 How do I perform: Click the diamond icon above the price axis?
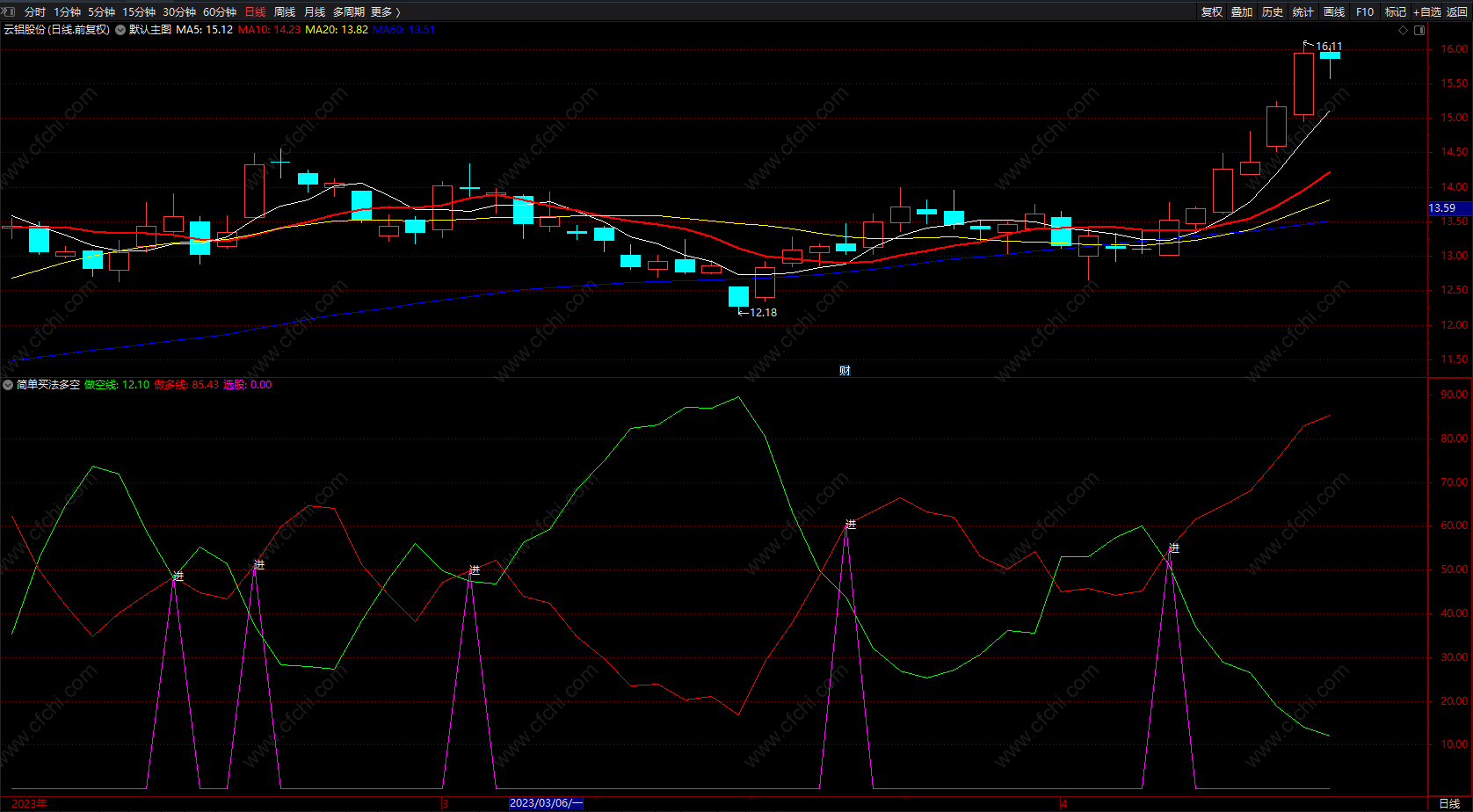pyautogui.click(x=1403, y=30)
